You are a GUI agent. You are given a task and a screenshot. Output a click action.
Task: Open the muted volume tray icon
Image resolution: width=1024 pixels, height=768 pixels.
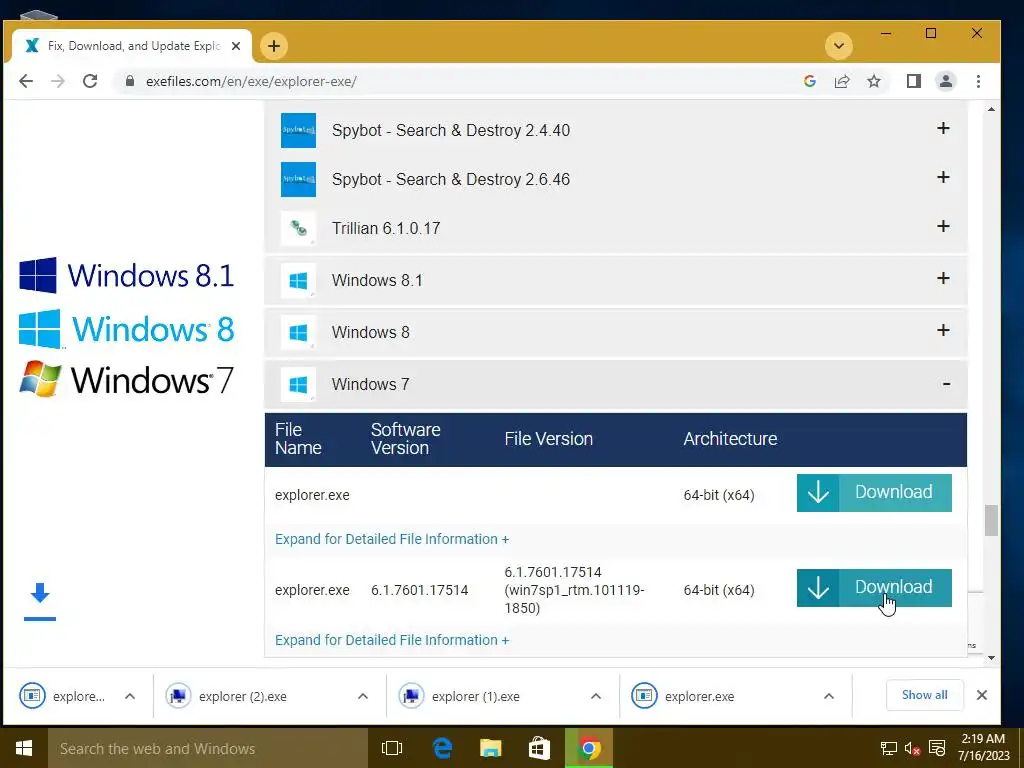(912, 748)
